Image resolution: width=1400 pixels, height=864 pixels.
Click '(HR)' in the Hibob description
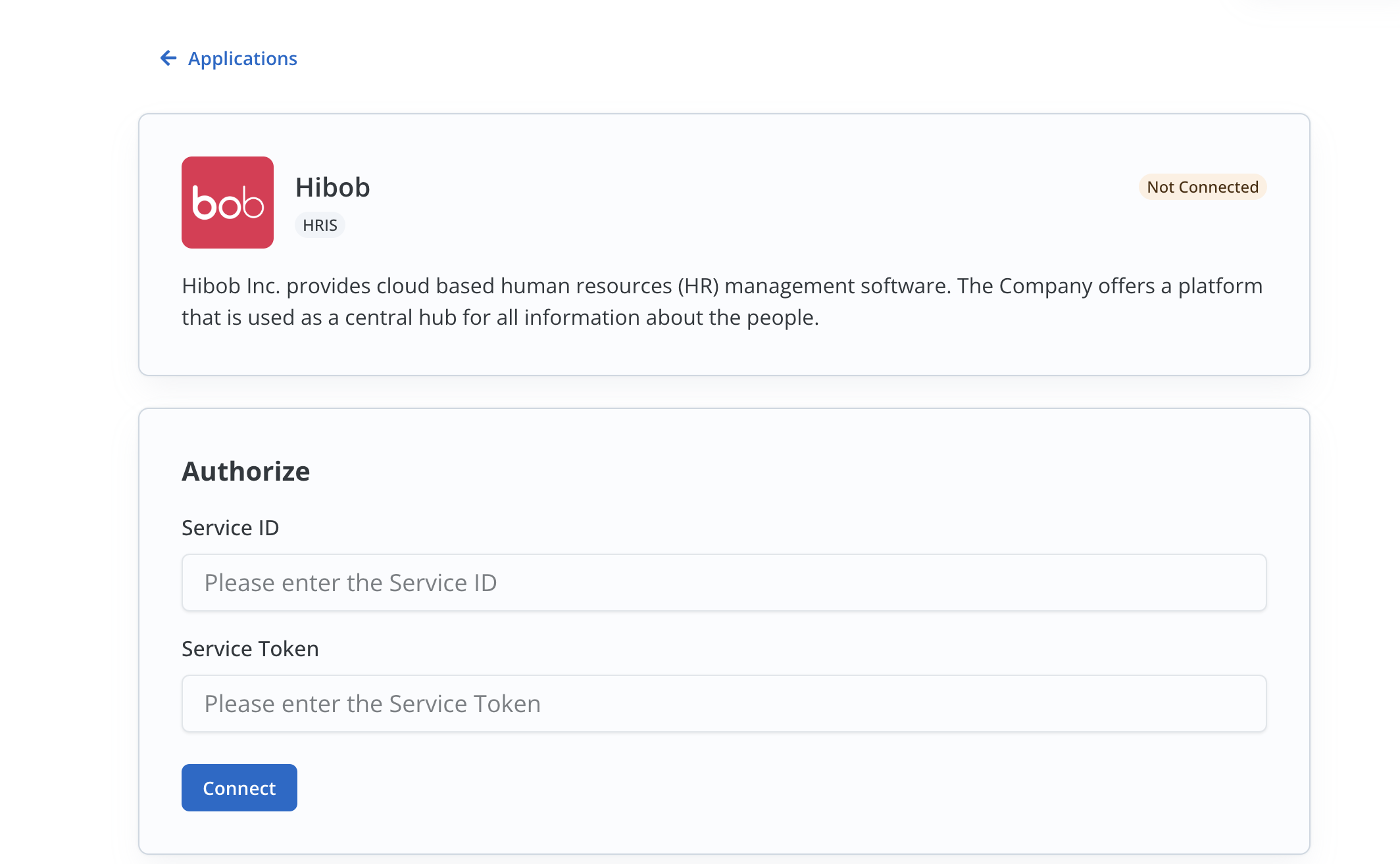698,286
